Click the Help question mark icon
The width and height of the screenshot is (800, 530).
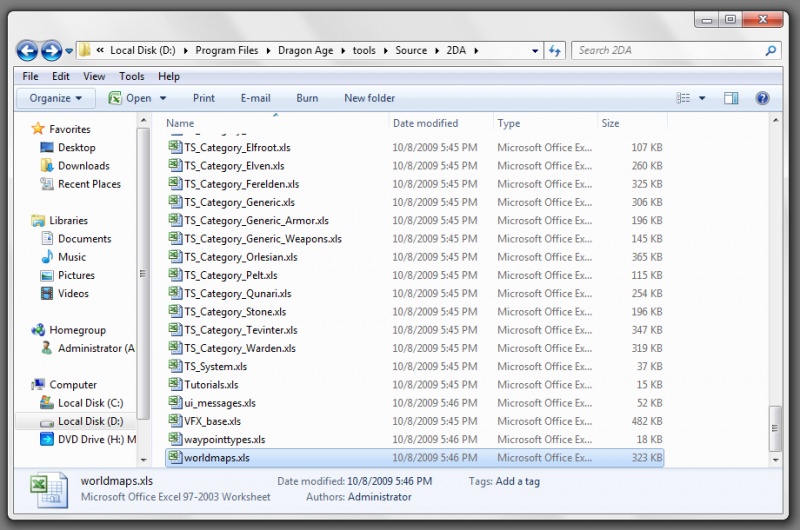(x=762, y=98)
